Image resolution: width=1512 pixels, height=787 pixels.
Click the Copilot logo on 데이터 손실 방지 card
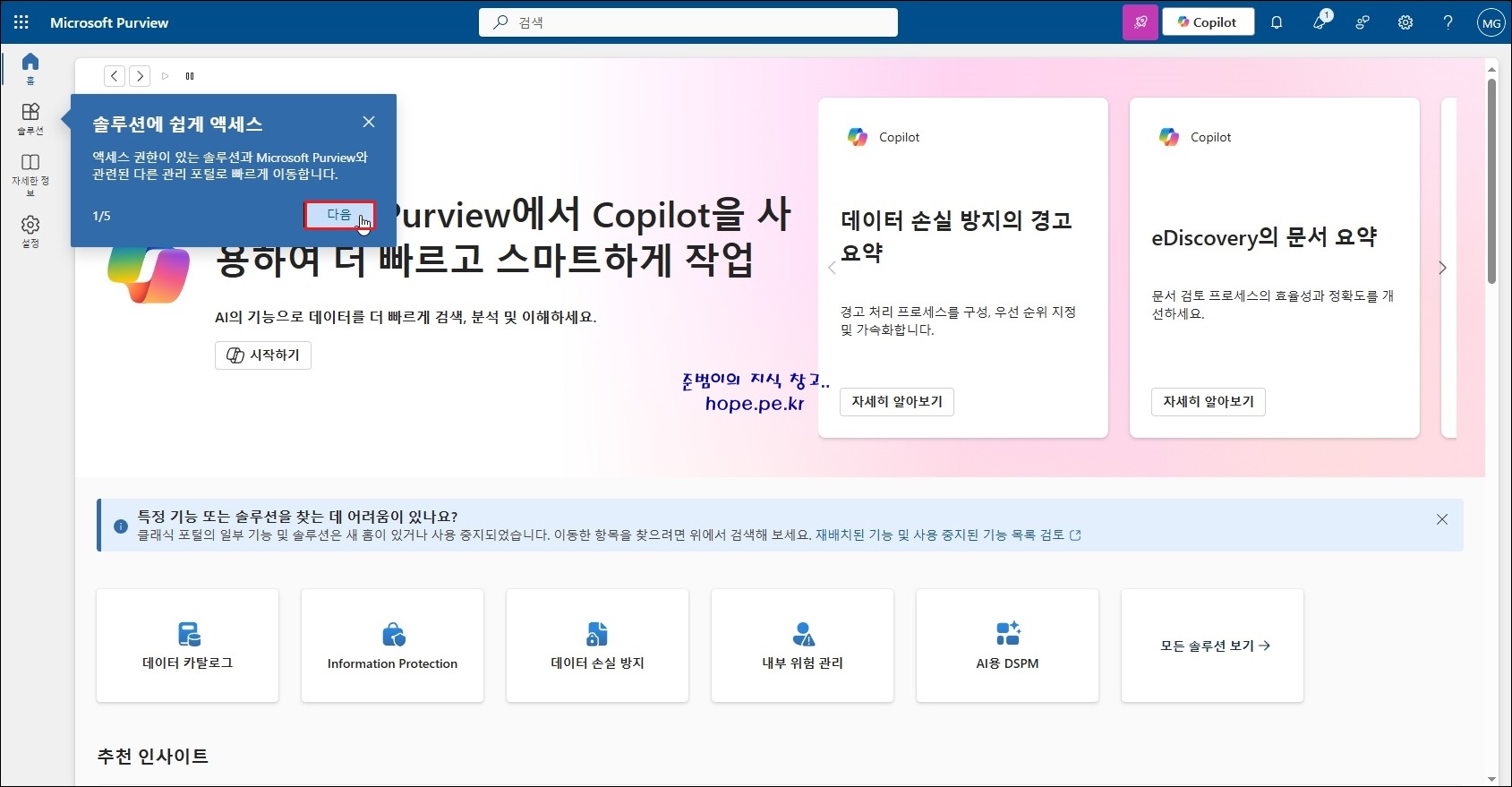point(858,137)
